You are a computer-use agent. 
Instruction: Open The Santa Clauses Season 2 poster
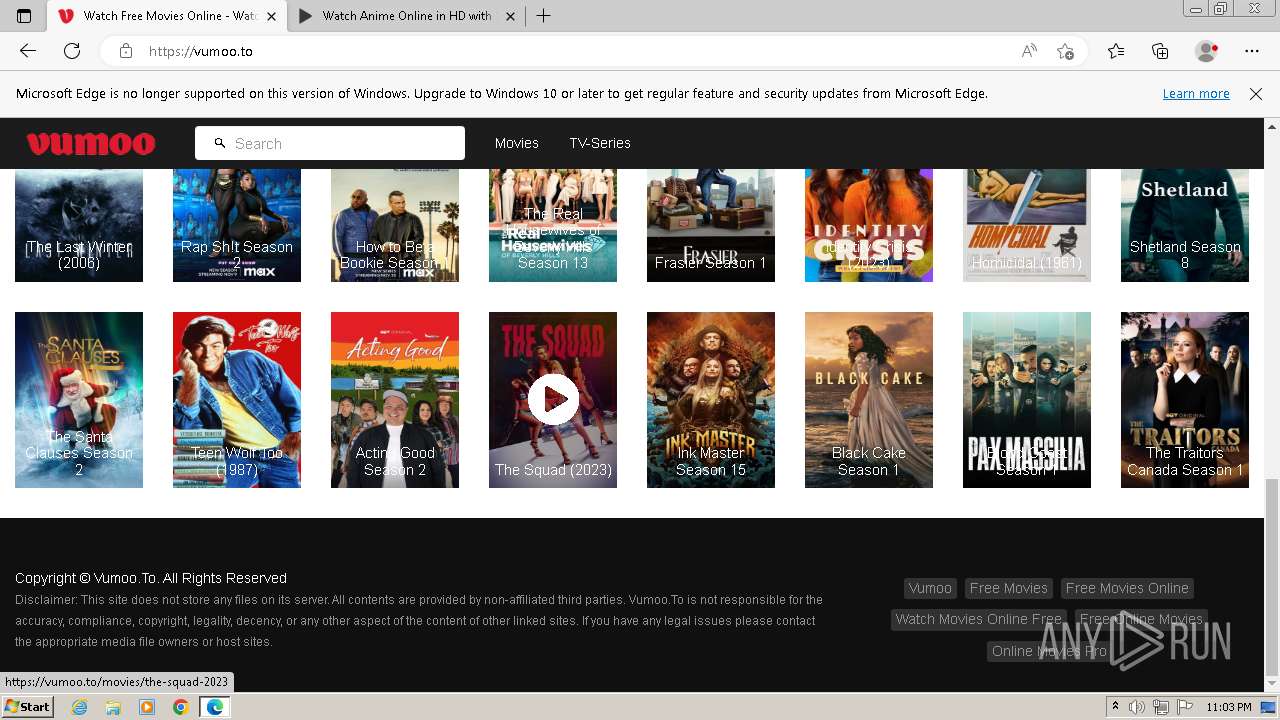(x=79, y=400)
